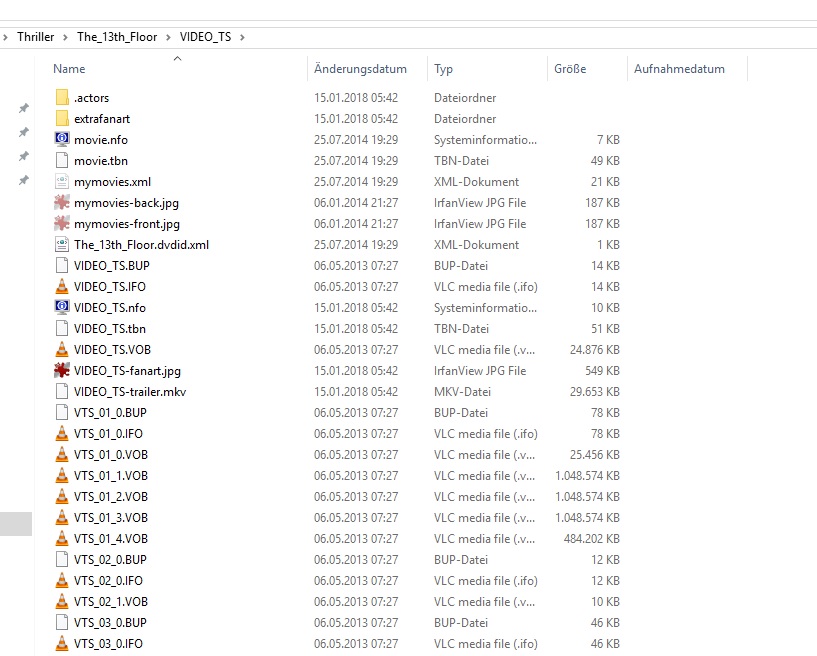Click the VTS_01_0.BUP file icon
Screen dimensions: 817x656
61,413
